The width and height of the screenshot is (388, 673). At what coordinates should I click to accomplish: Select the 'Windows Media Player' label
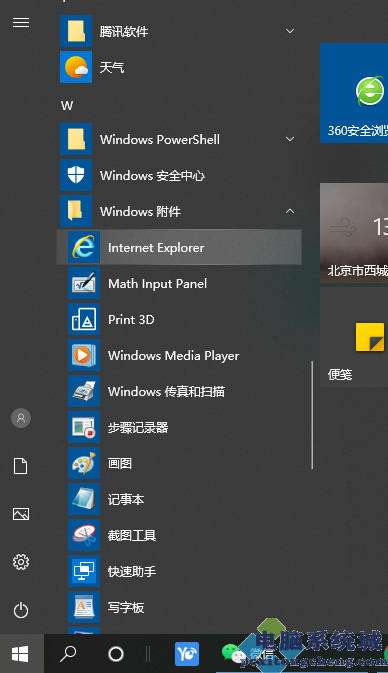click(x=174, y=356)
